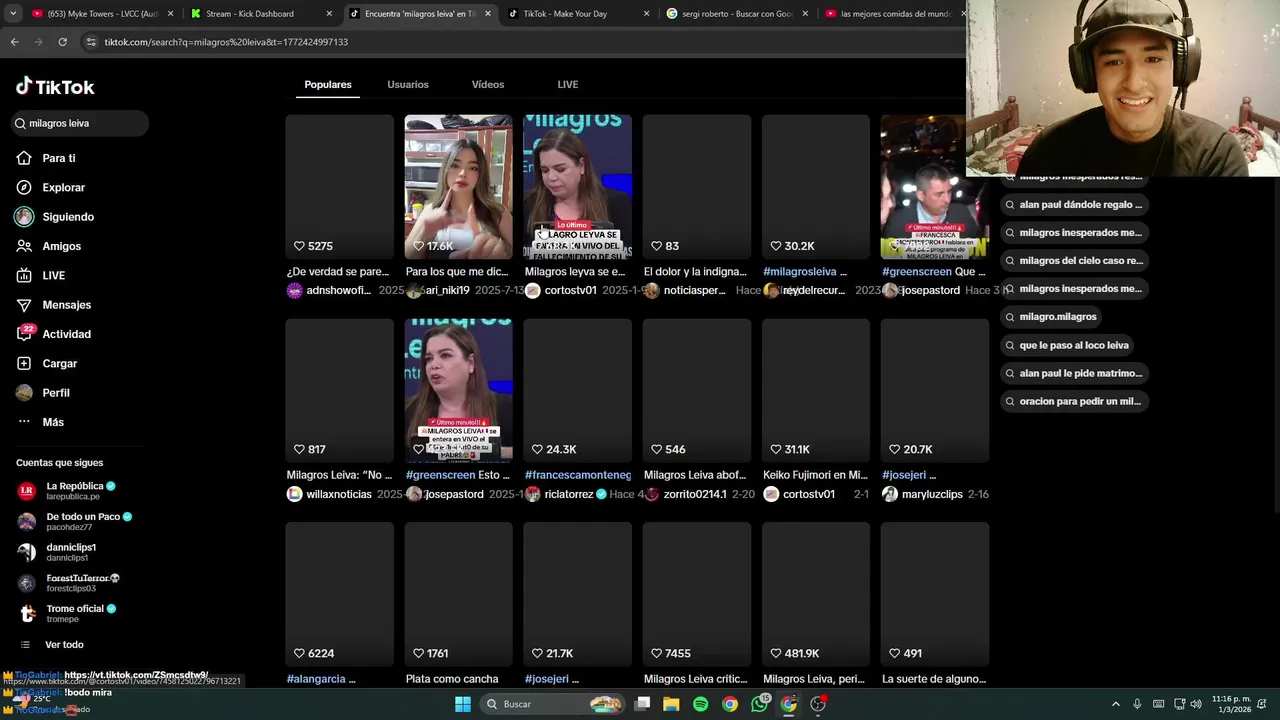
Task: Click the #alangarcia hashtag caption
Action: point(316,679)
